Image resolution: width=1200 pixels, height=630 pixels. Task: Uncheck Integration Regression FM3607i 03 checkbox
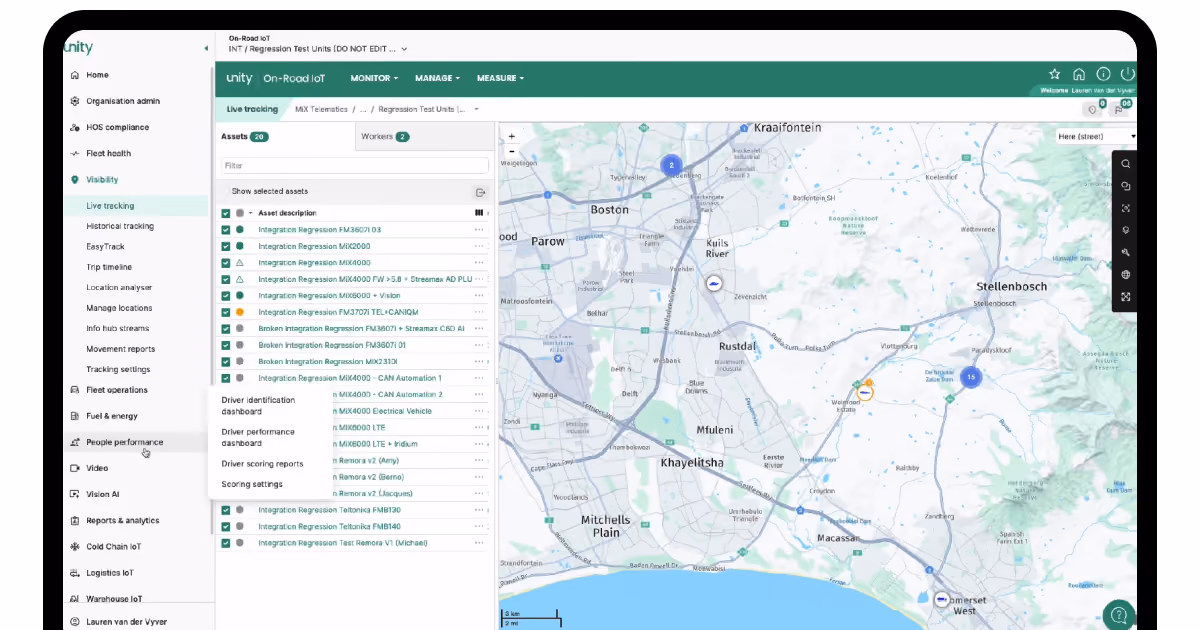tap(226, 230)
